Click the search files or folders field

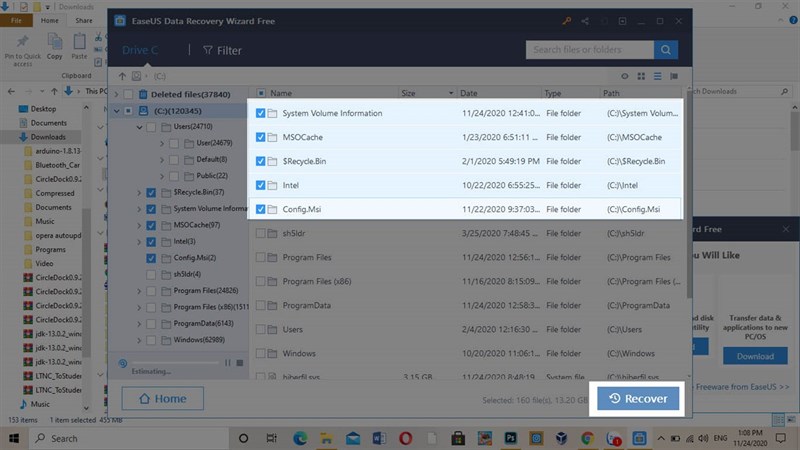point(589,49)
